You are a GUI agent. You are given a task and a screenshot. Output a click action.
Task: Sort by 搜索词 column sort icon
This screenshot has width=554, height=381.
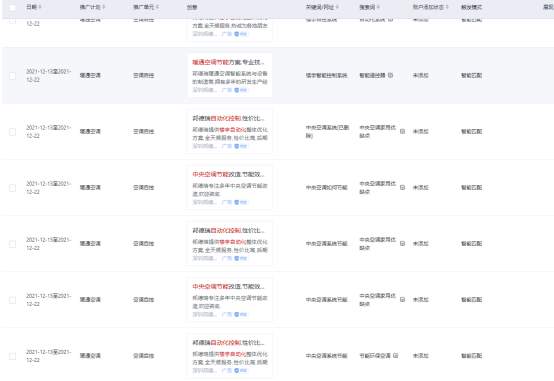pos(378,7)
